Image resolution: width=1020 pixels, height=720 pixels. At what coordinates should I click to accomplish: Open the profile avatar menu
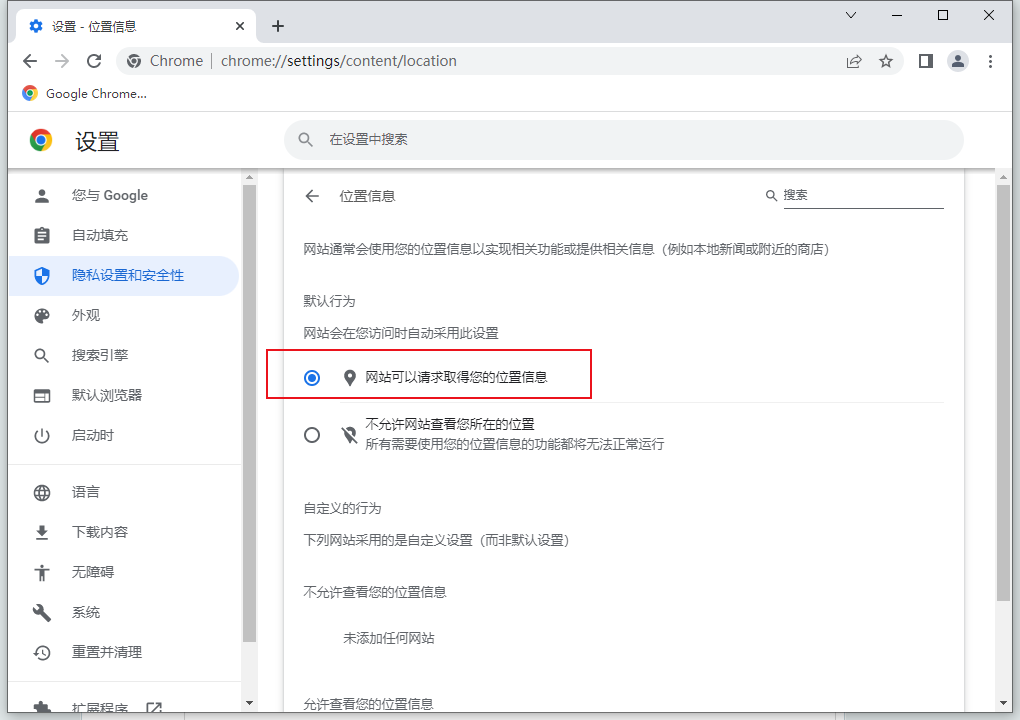(x=958, y=61)
